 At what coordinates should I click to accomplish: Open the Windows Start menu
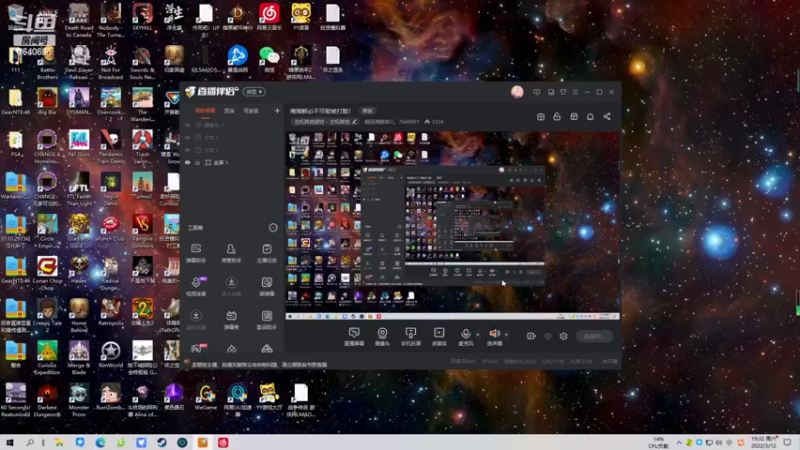(x=9, y=442)
